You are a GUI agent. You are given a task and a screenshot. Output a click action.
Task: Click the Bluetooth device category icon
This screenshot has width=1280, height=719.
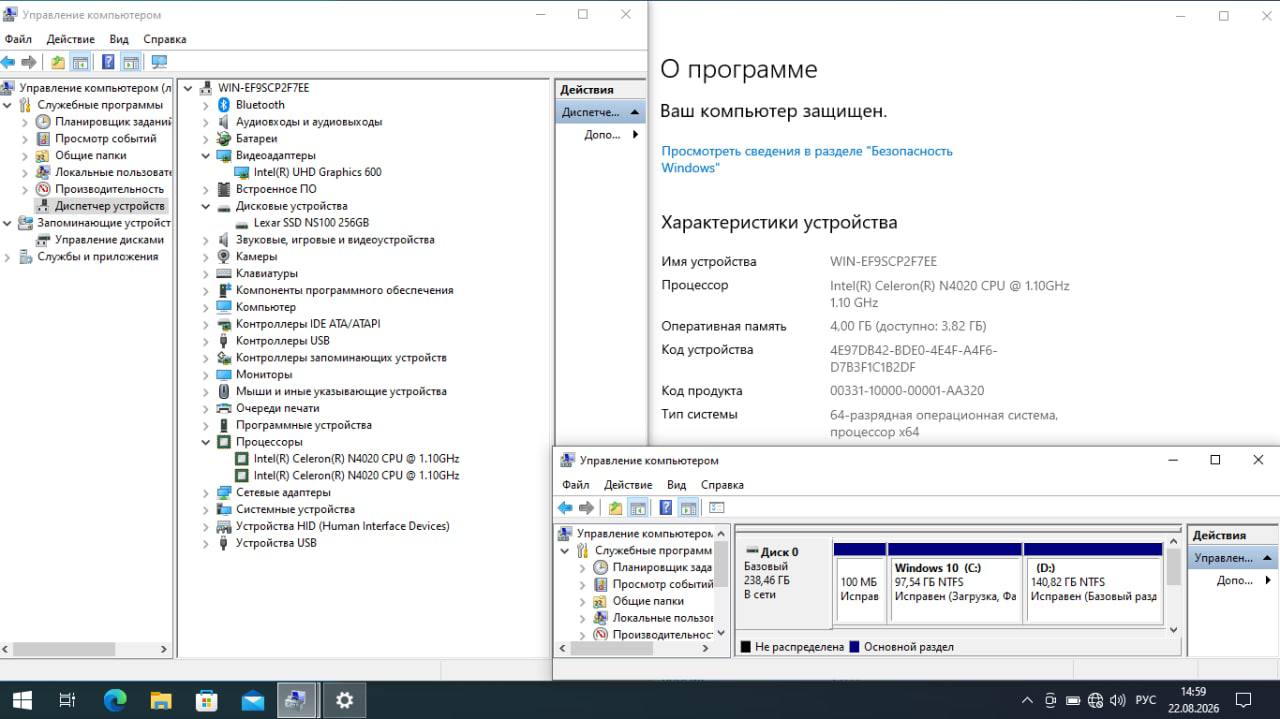225,105
